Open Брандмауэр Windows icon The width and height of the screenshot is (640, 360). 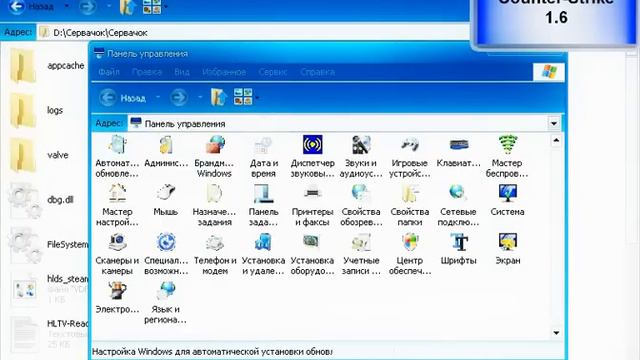point(215,157)
